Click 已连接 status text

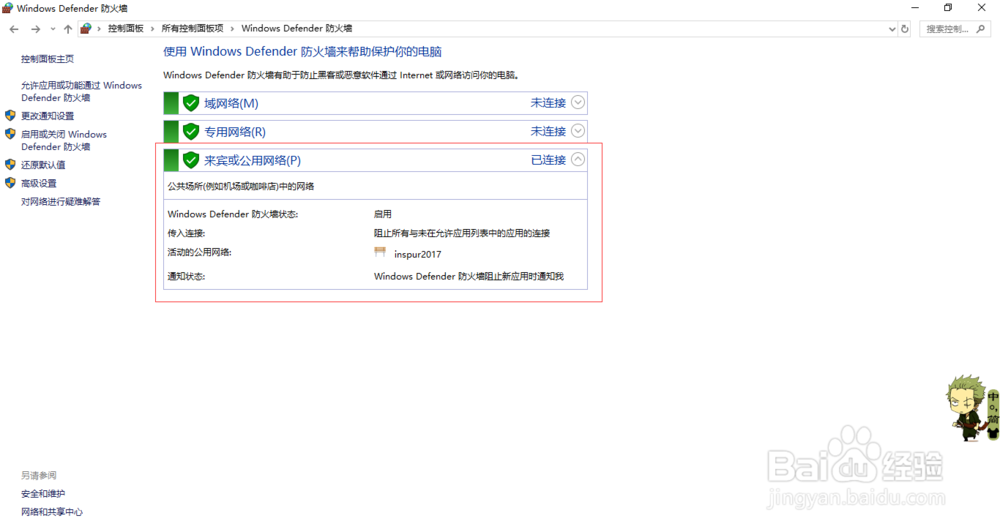pos(548,160)
